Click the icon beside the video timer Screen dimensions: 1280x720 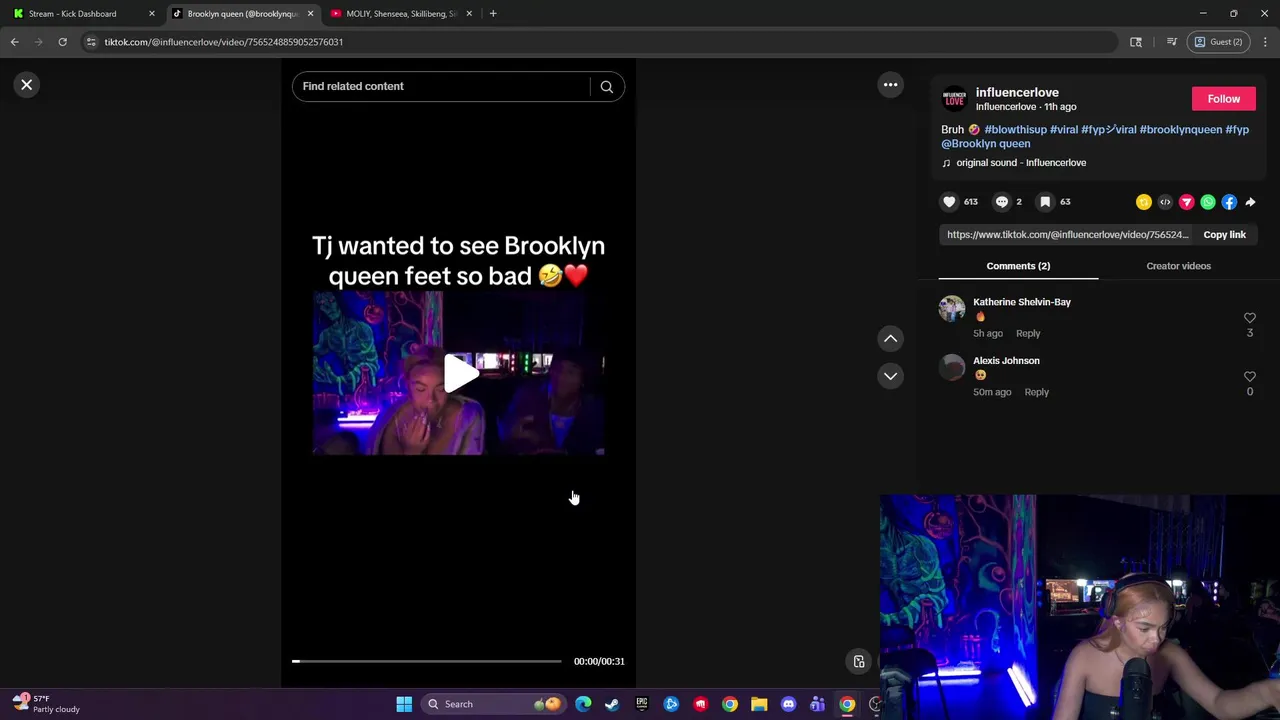[858, 661]
